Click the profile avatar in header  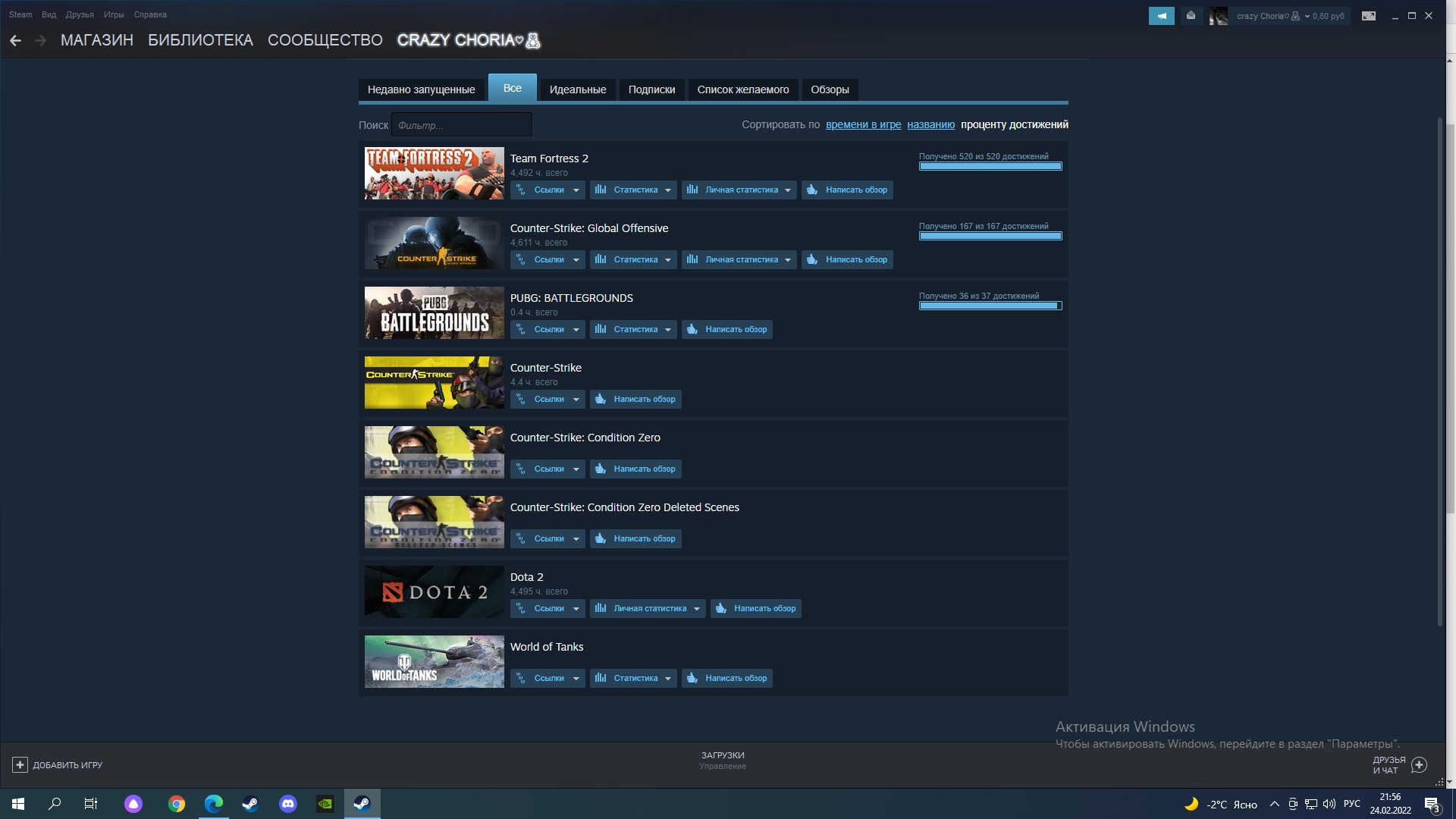[x=1218, y=16]
